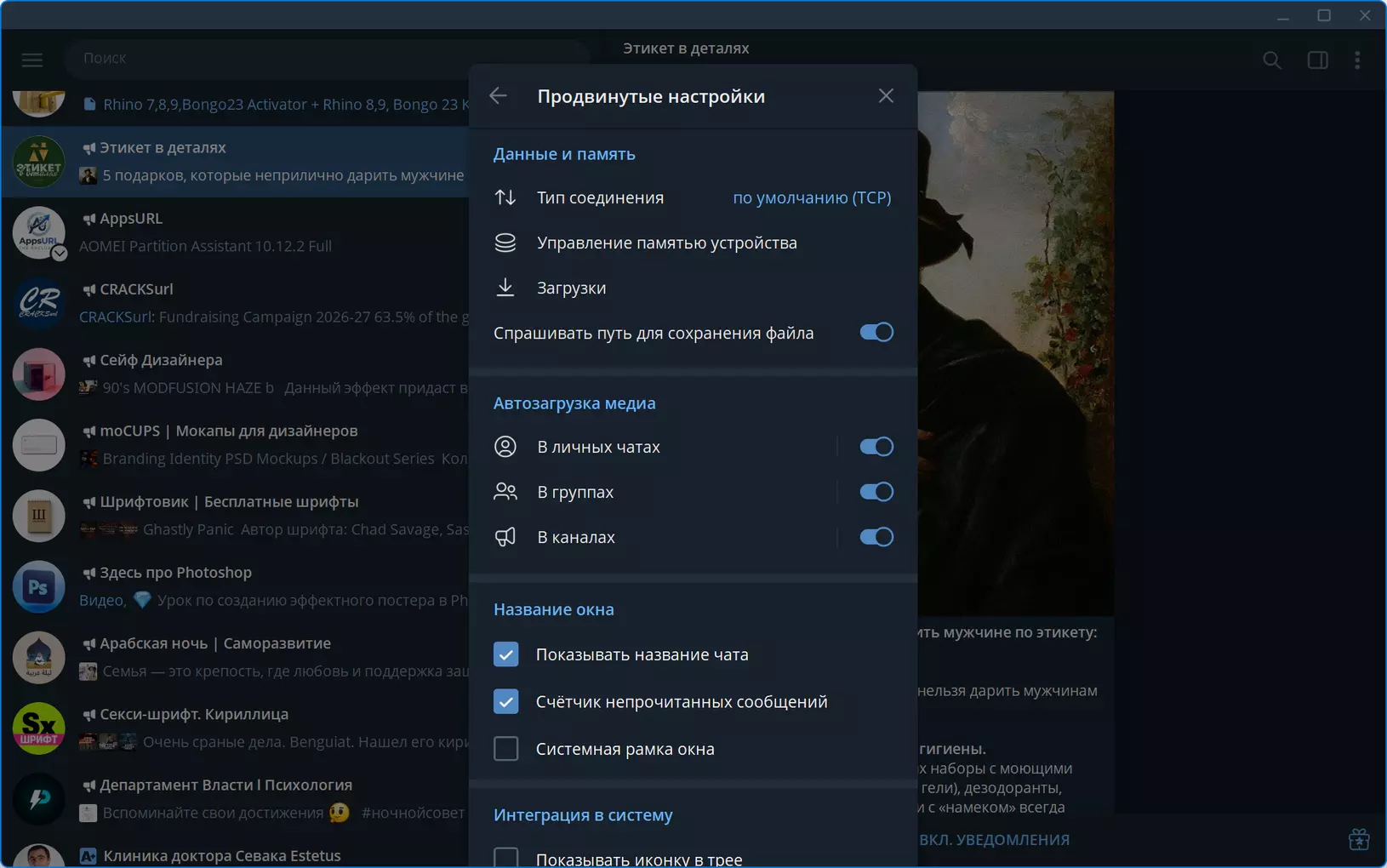Click the painting image in chat
This screenshot has height=868, width=1387.
click(x=1016, y=353)
